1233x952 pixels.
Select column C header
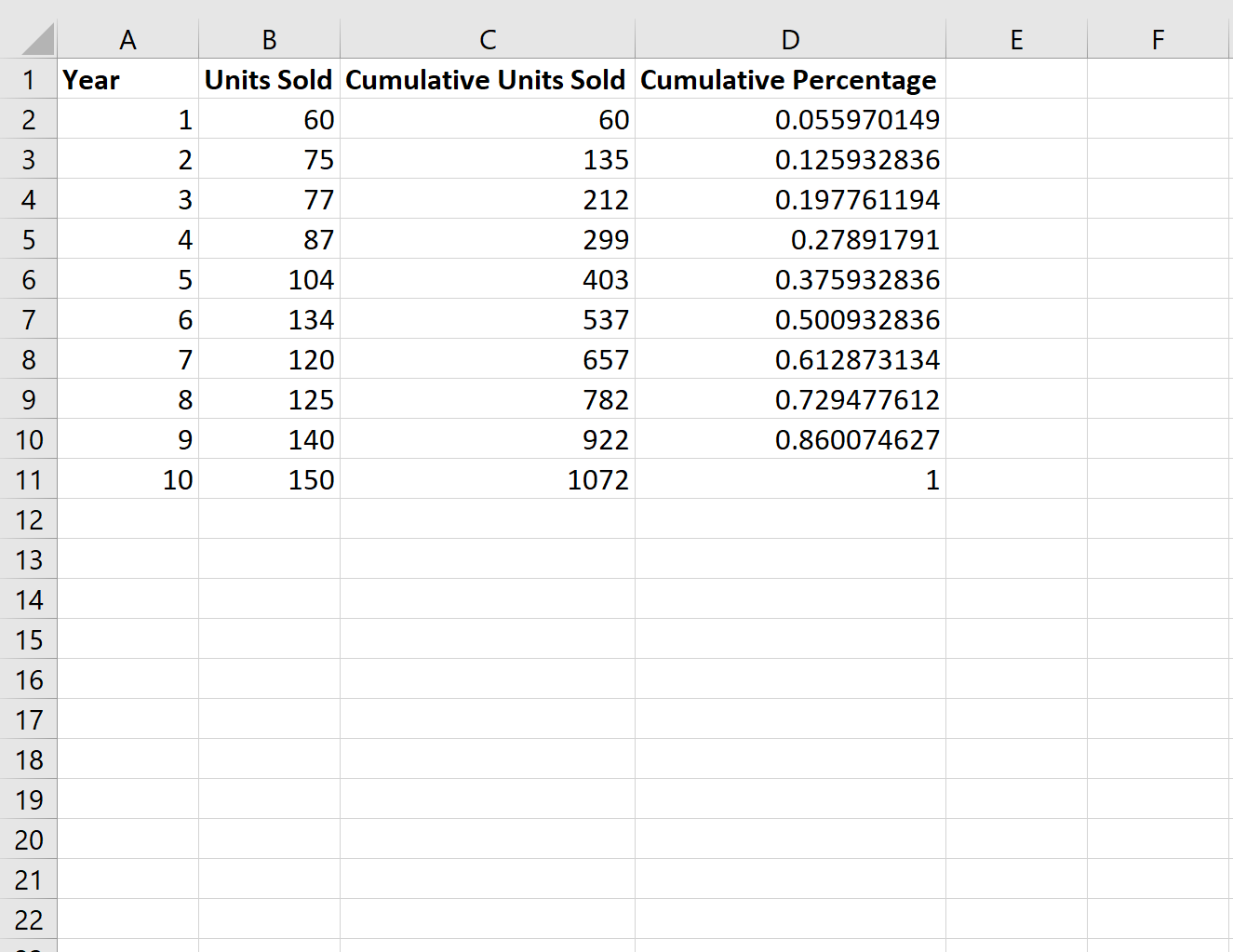pos(488,39)
